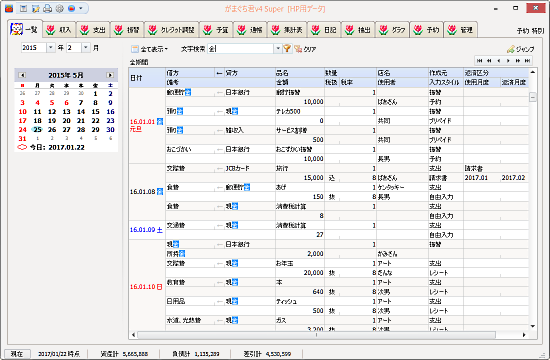Viewport: 550px width, 360px height.
Task: Click the red circle today marker icon
Action: [x=22, y=147]
